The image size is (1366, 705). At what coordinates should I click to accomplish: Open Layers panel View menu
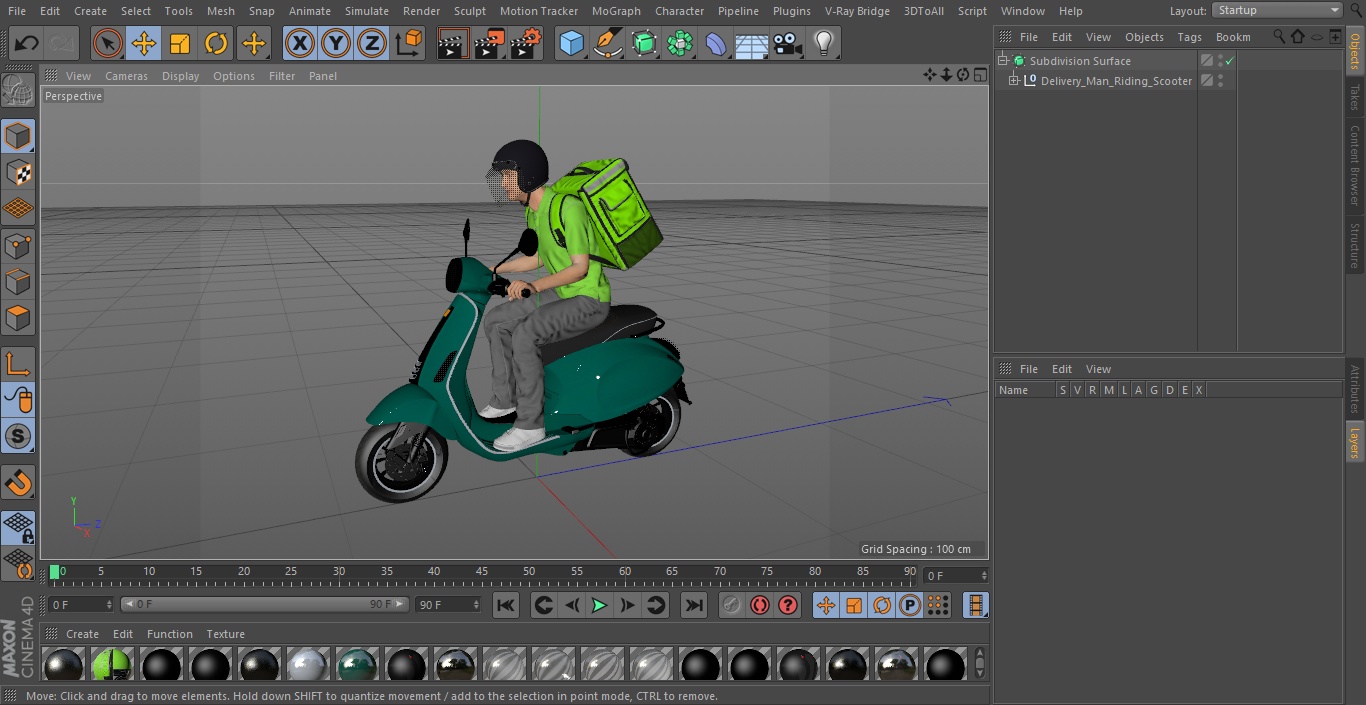(1098, 369)
